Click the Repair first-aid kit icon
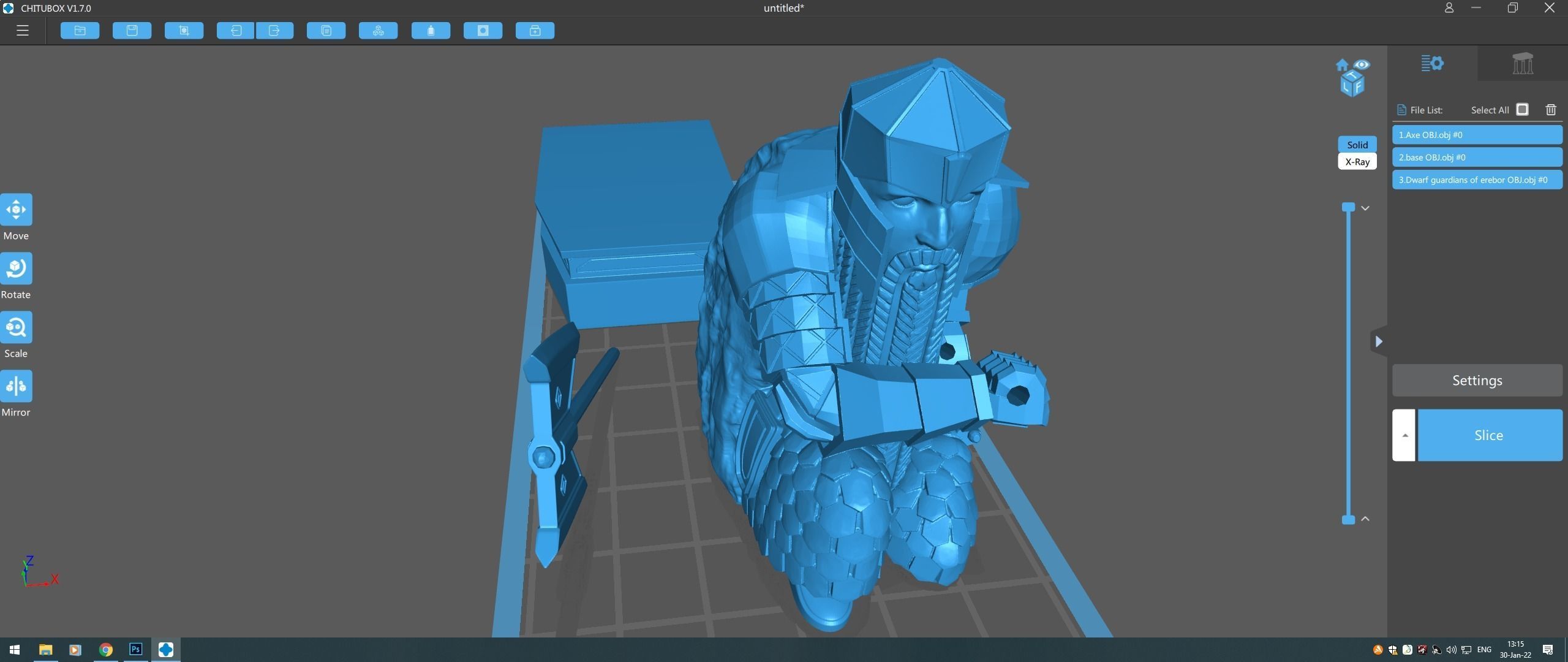 (x=535, y=31)
